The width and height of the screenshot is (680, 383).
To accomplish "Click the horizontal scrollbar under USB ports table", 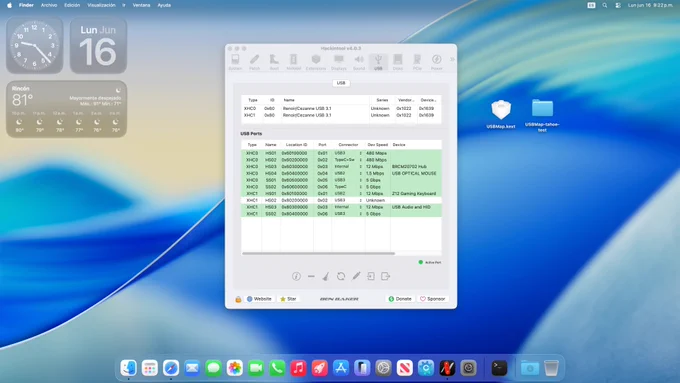I will pos(319,253).
